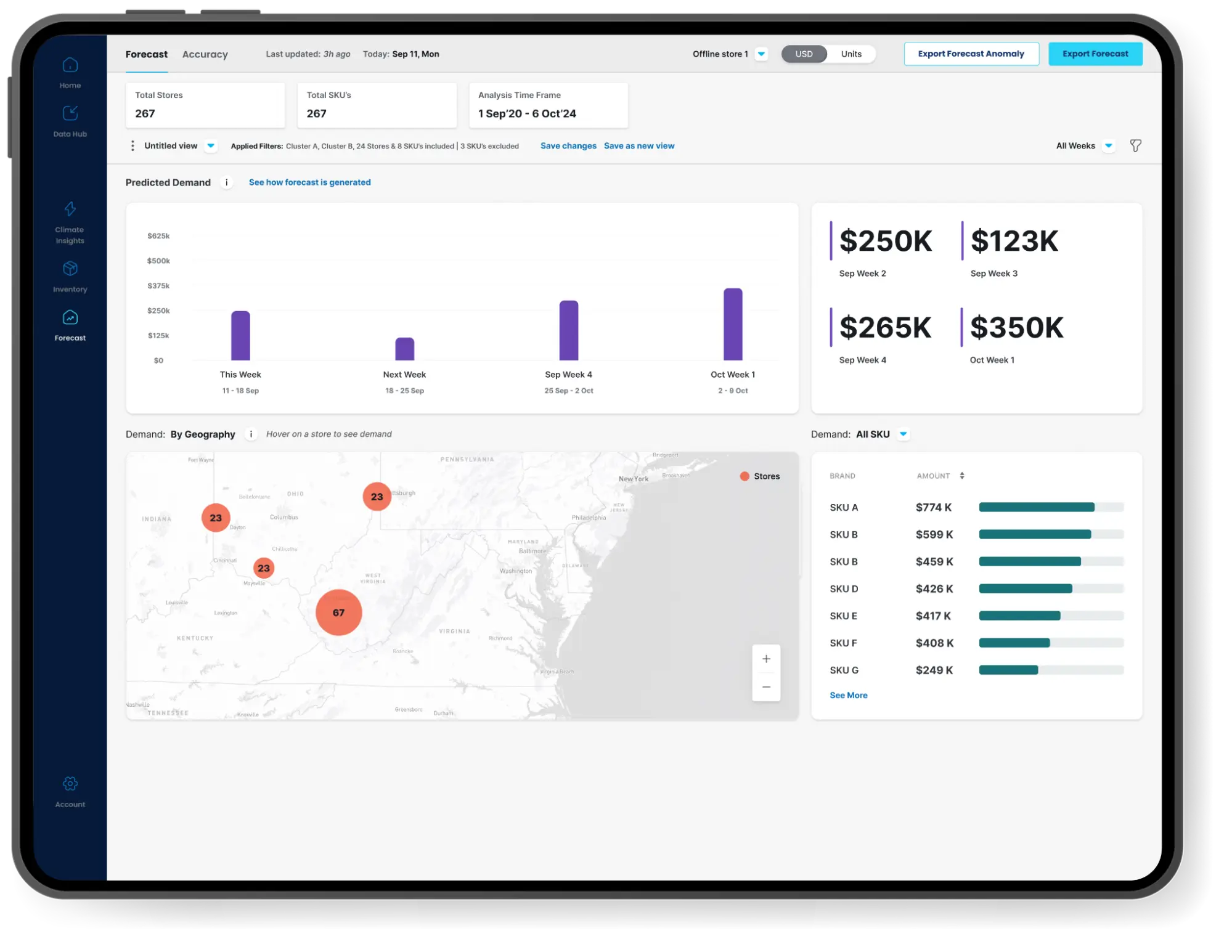
Task: Go to Inventory box icon
Action: [70, 269]
